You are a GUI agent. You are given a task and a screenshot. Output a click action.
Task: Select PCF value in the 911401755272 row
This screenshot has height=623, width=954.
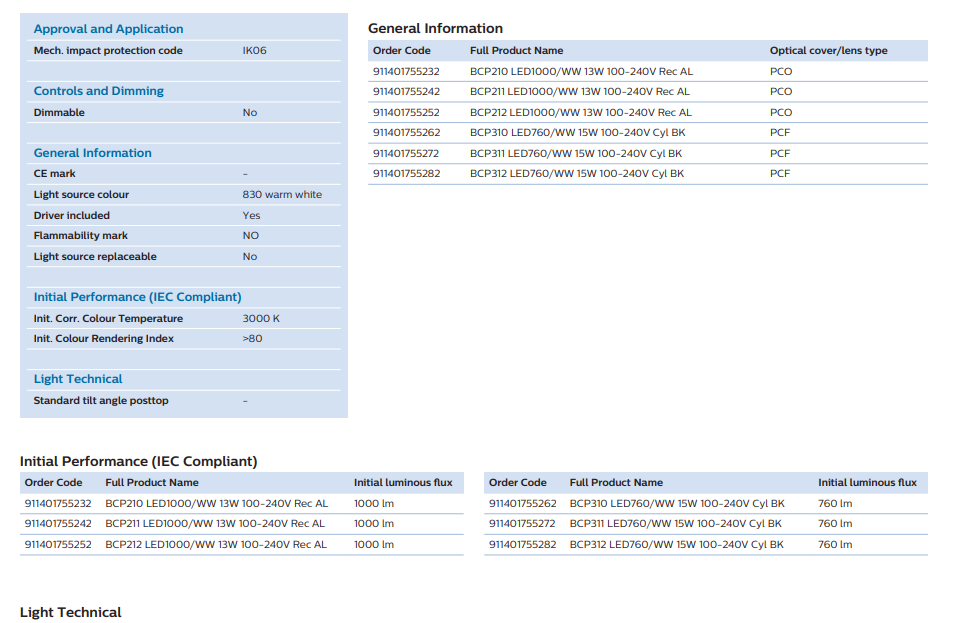click(780, 153)
